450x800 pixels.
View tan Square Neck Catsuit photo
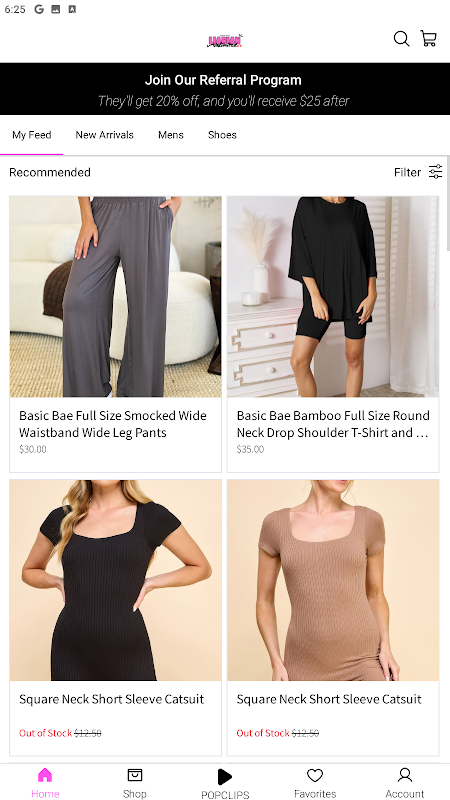pos(333,580)
